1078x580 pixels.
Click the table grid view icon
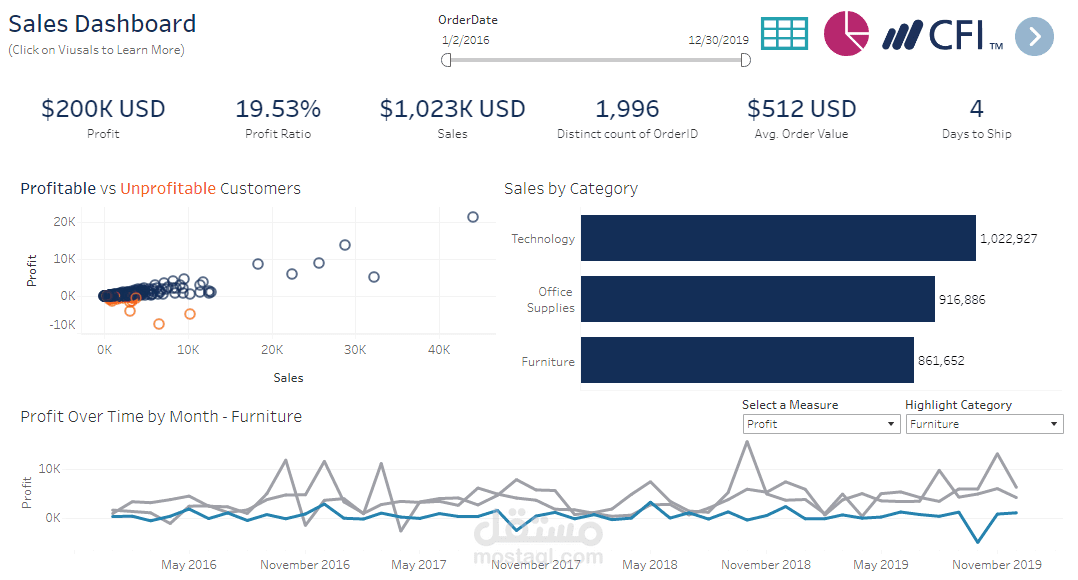[x=785, y=33]
